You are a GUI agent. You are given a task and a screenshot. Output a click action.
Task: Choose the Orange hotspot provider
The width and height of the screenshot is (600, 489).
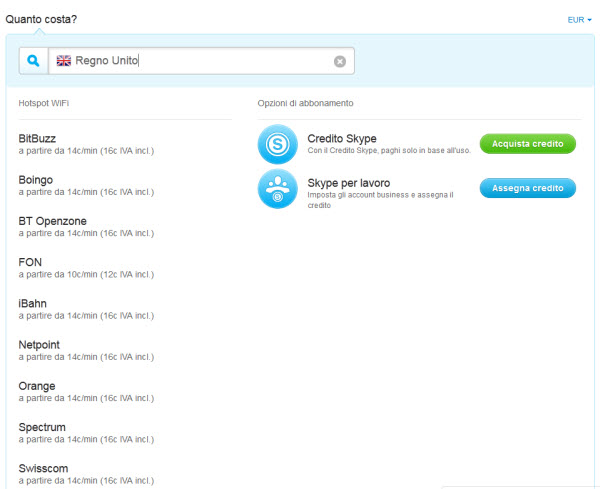(x=37, y=386)
